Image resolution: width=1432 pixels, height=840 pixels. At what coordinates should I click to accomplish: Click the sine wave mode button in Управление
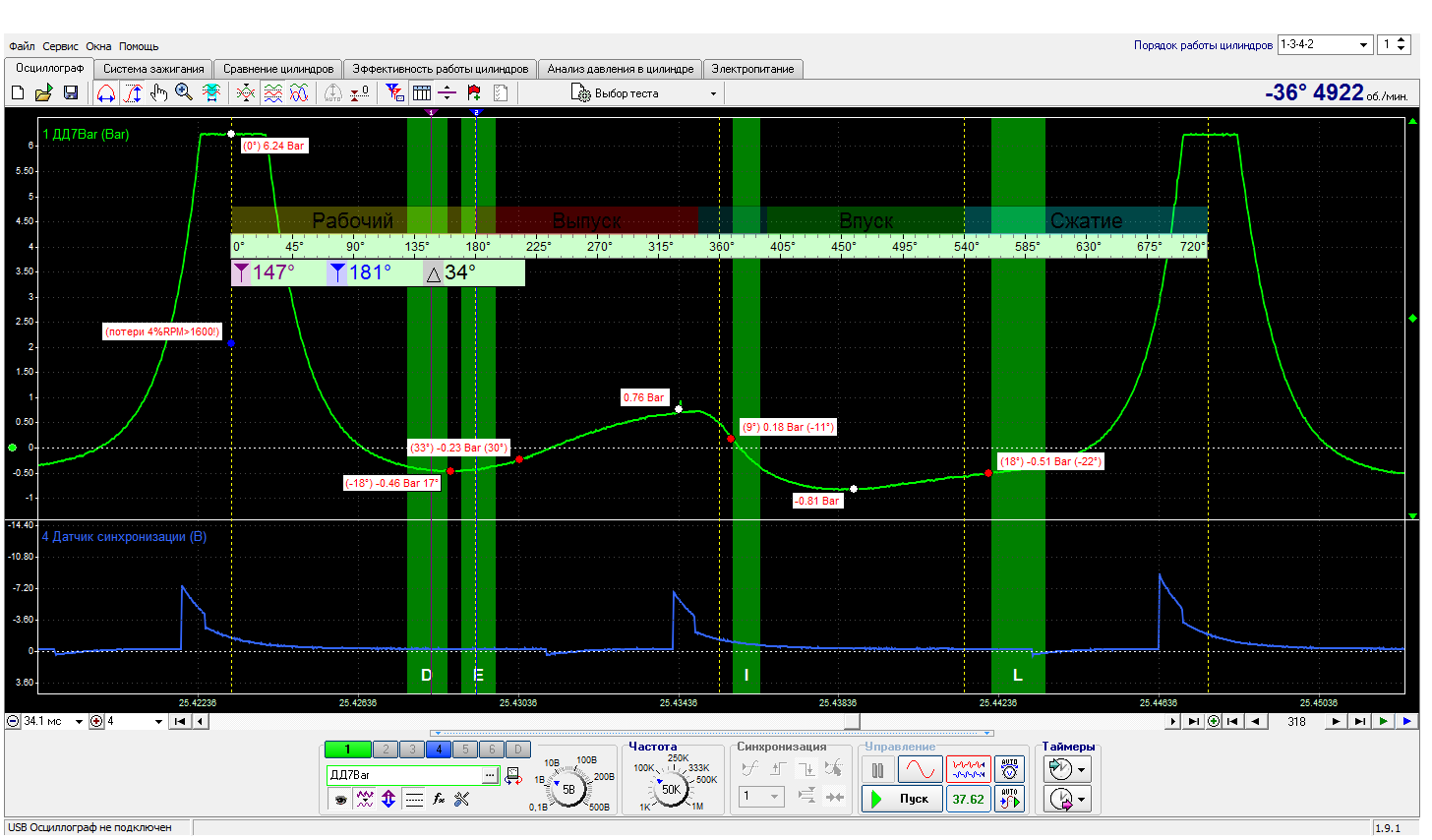point(921,769)
